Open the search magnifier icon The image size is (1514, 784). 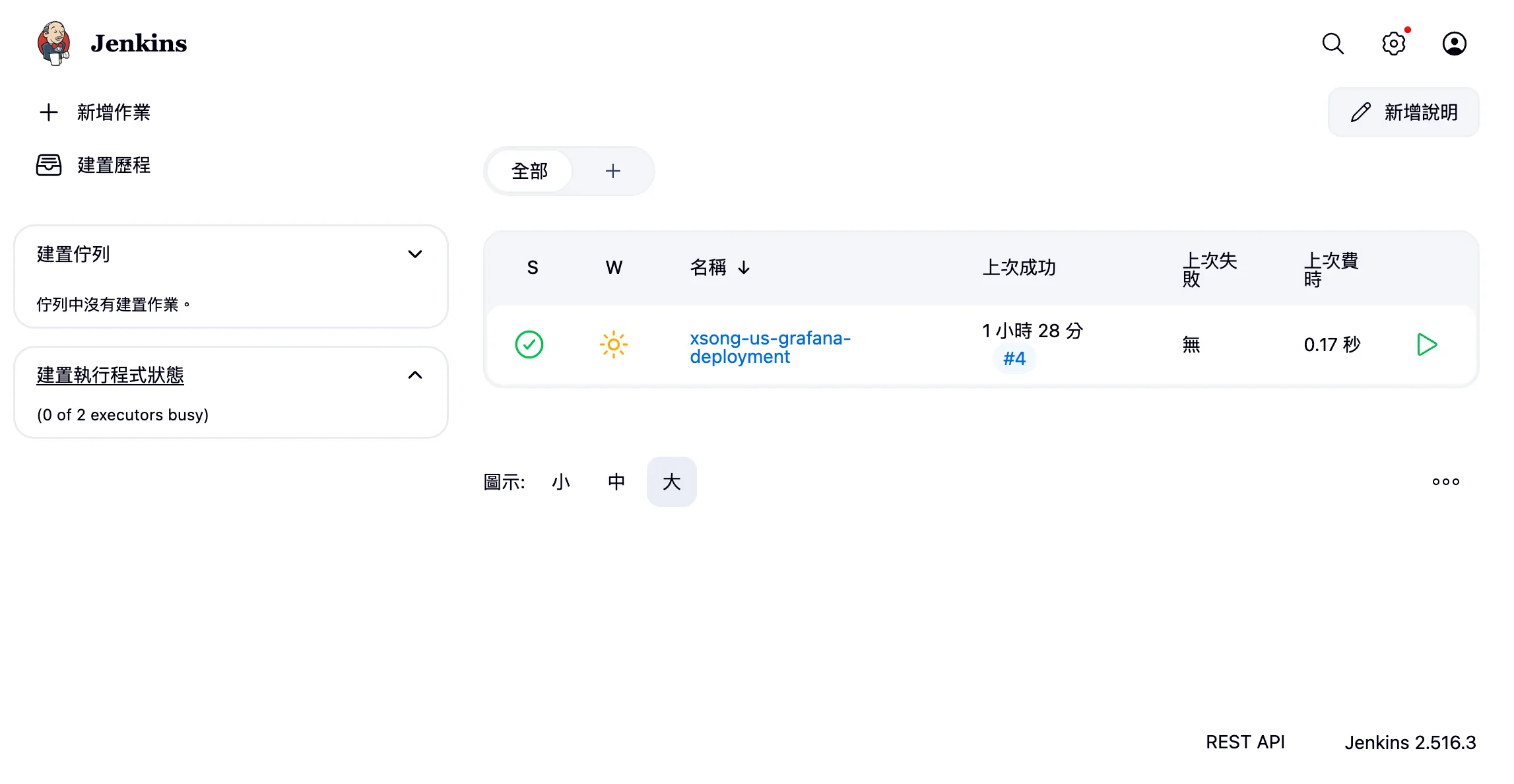[1333, 44]
